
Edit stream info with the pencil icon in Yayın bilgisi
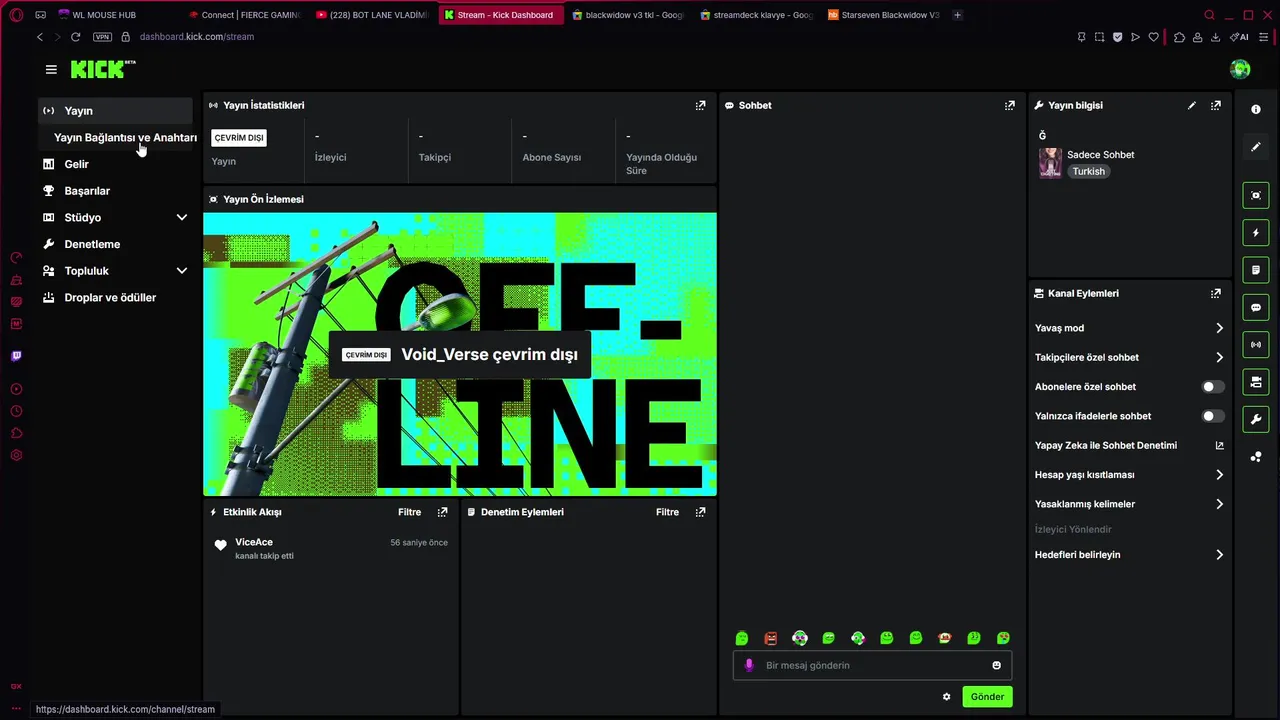[x=1192, y=105]
